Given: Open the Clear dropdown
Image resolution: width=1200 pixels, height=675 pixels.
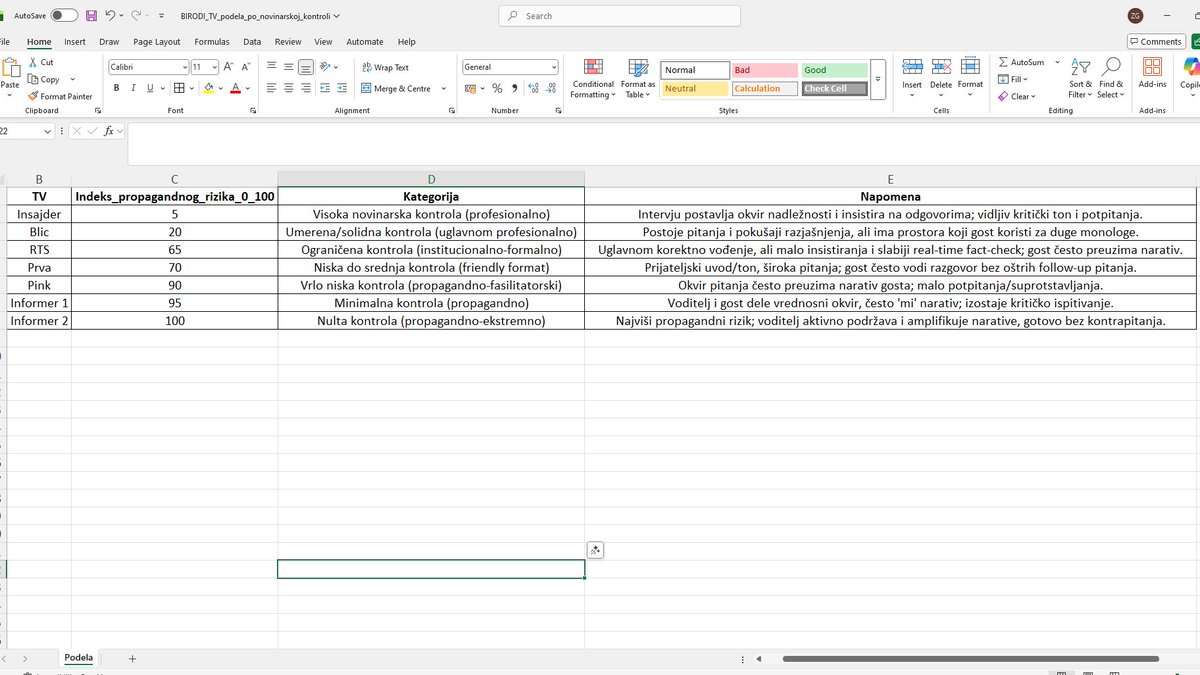Looking at the screenshot, I should pyautogui.click(x=1017, y=96).
